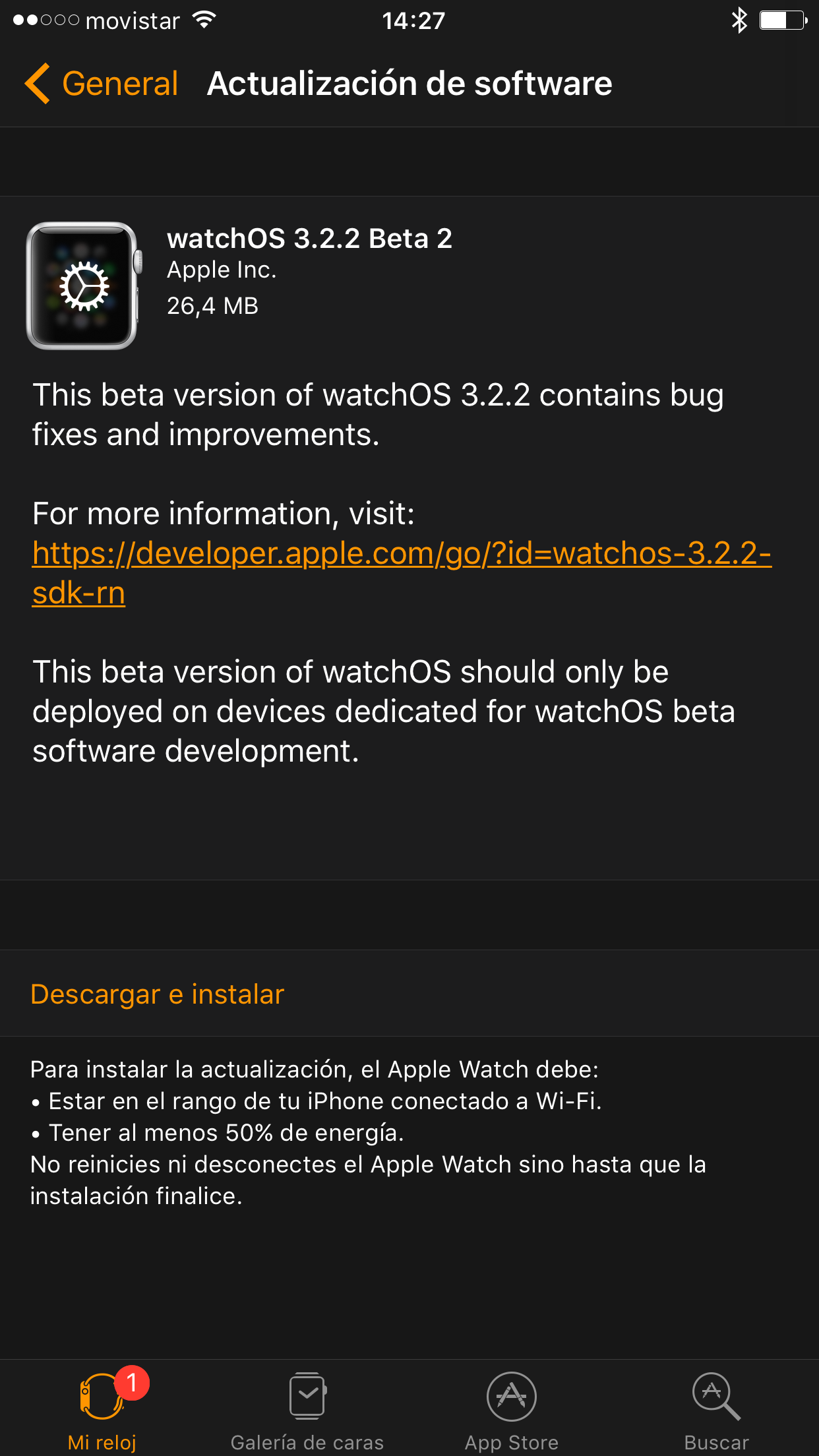Tap the Bluetooth status icon
Image resolution: width=819 pixels, height=1456 pixels.
739,20
